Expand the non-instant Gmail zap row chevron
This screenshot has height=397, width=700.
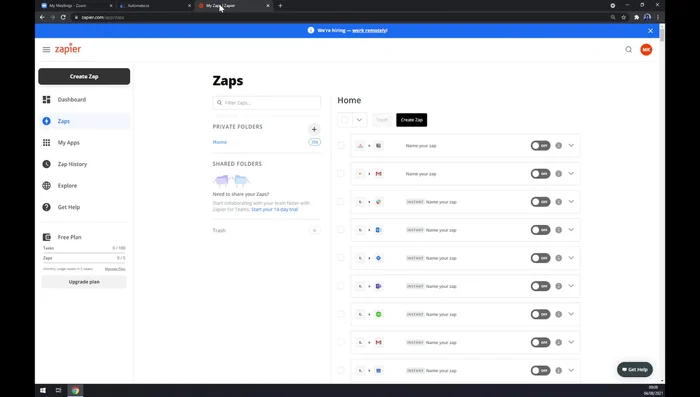coord(571,174)
